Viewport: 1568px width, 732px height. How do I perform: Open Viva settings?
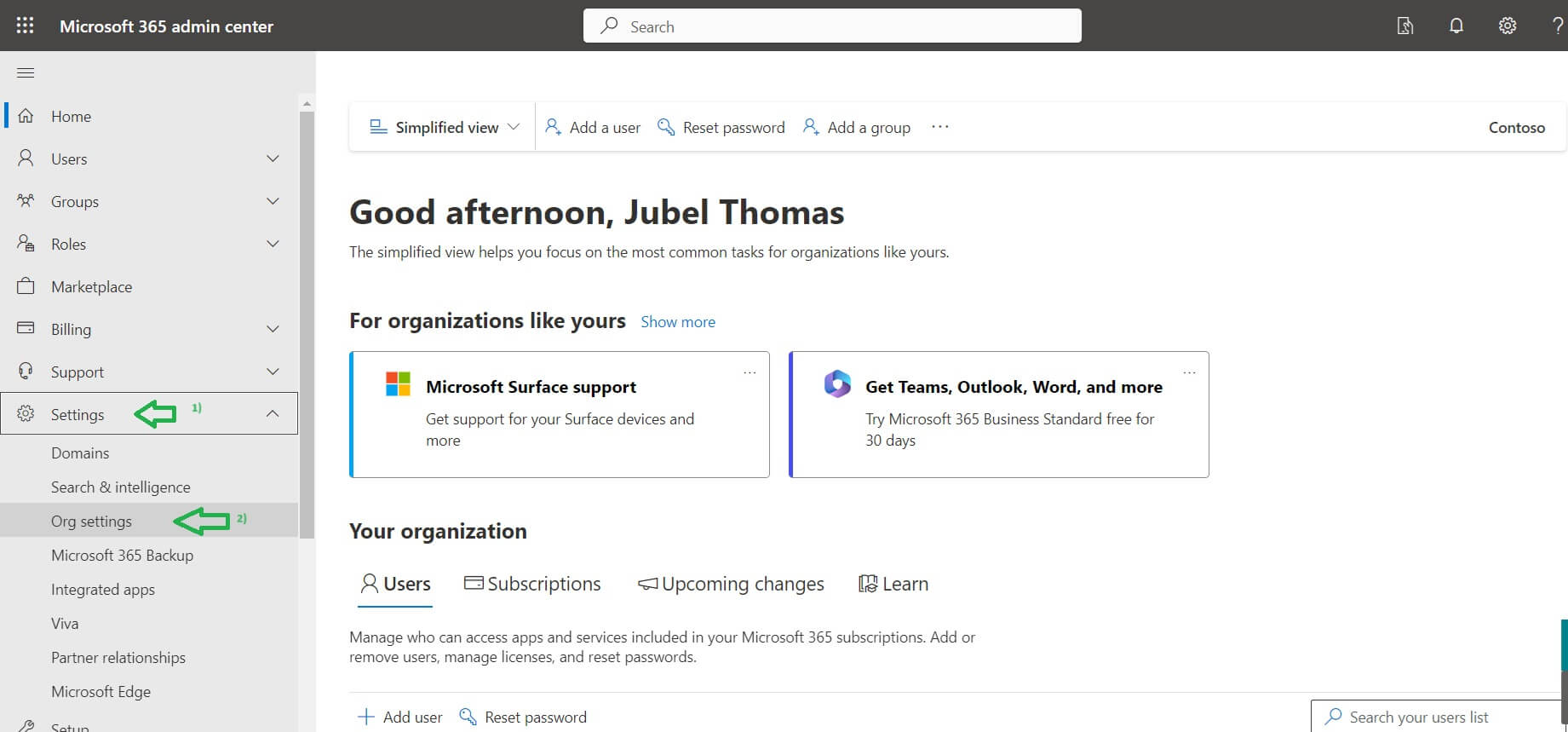point(65,623)
